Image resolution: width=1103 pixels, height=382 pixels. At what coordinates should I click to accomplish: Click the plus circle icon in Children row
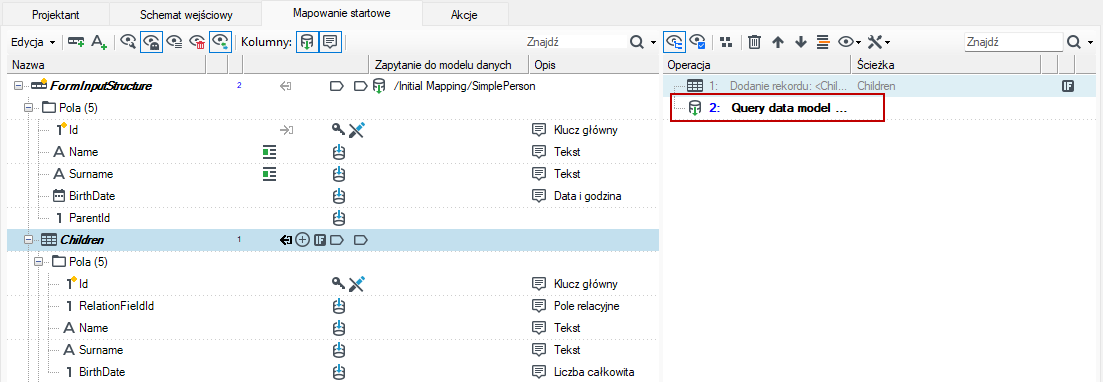302,240
